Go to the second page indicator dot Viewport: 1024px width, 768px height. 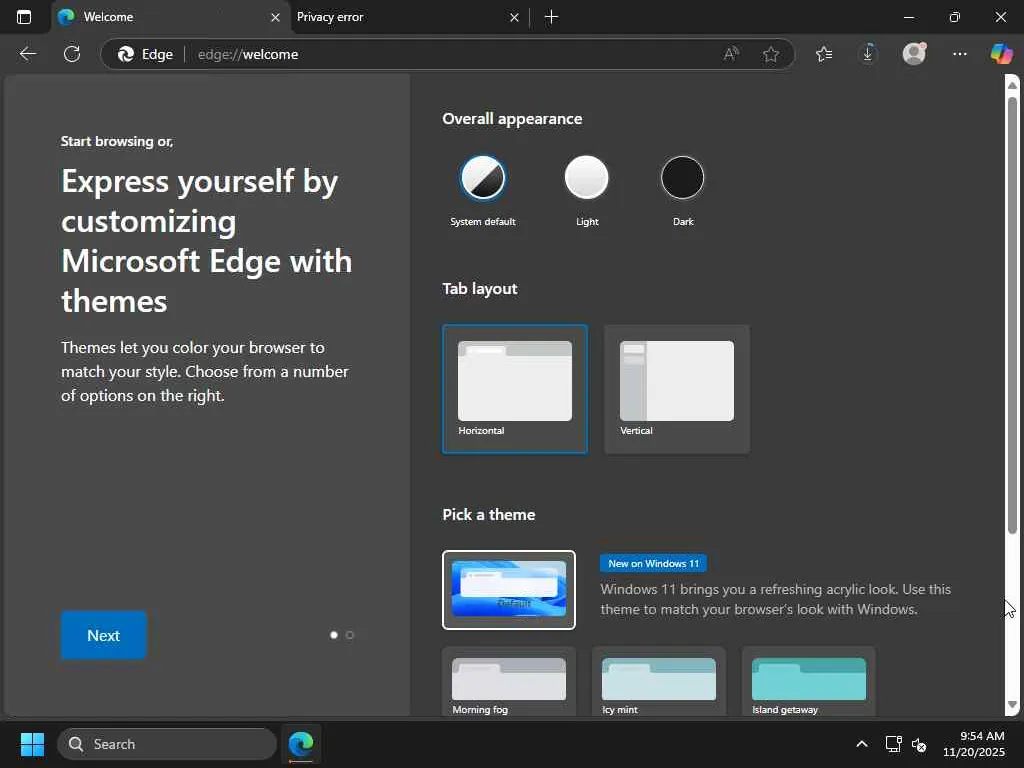click(x=349, y=635)
